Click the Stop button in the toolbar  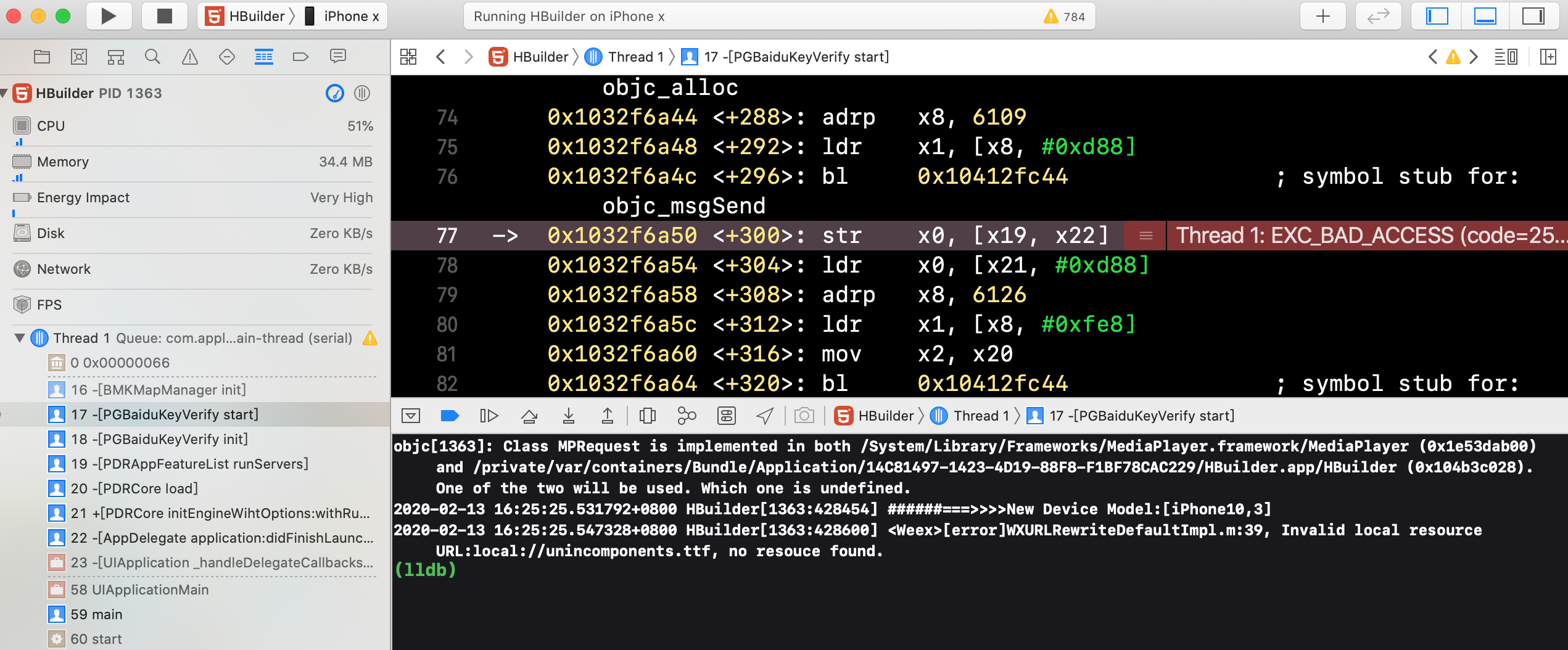coord(164,16)
